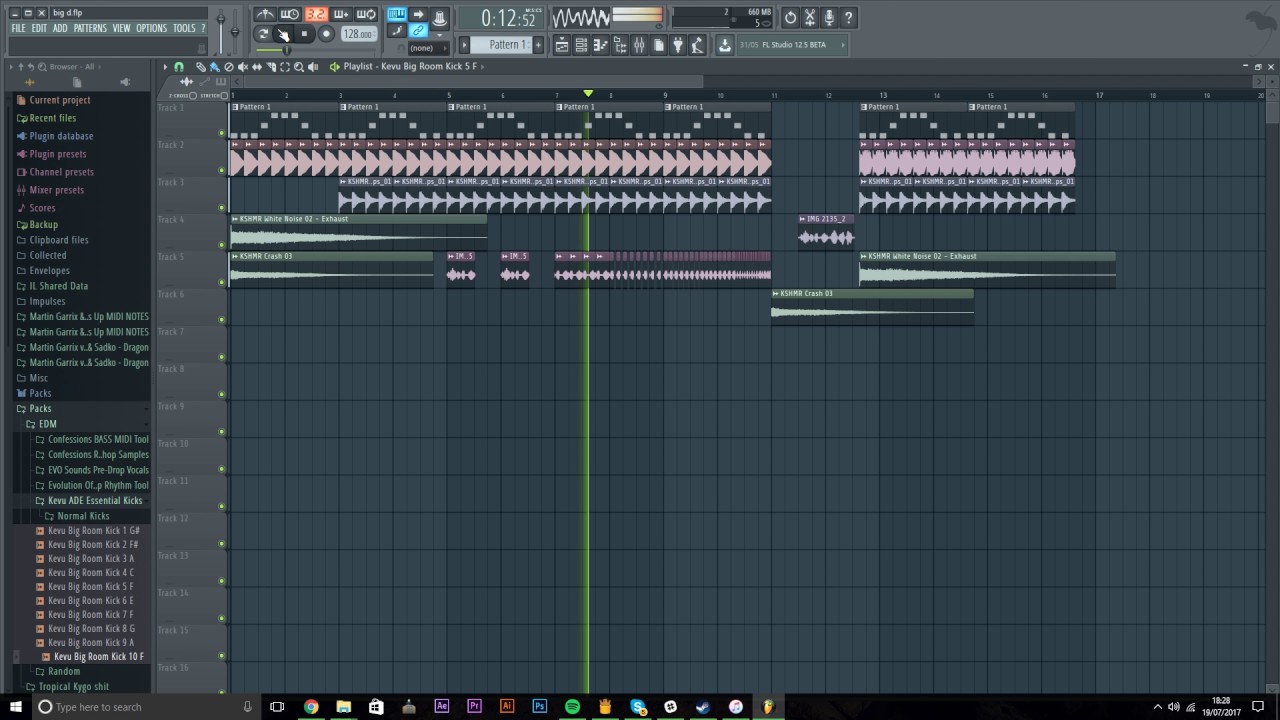Click the one-click recording microphone icon
Viewport: 1280px width, 720px height.
click(x=829, y=18)
